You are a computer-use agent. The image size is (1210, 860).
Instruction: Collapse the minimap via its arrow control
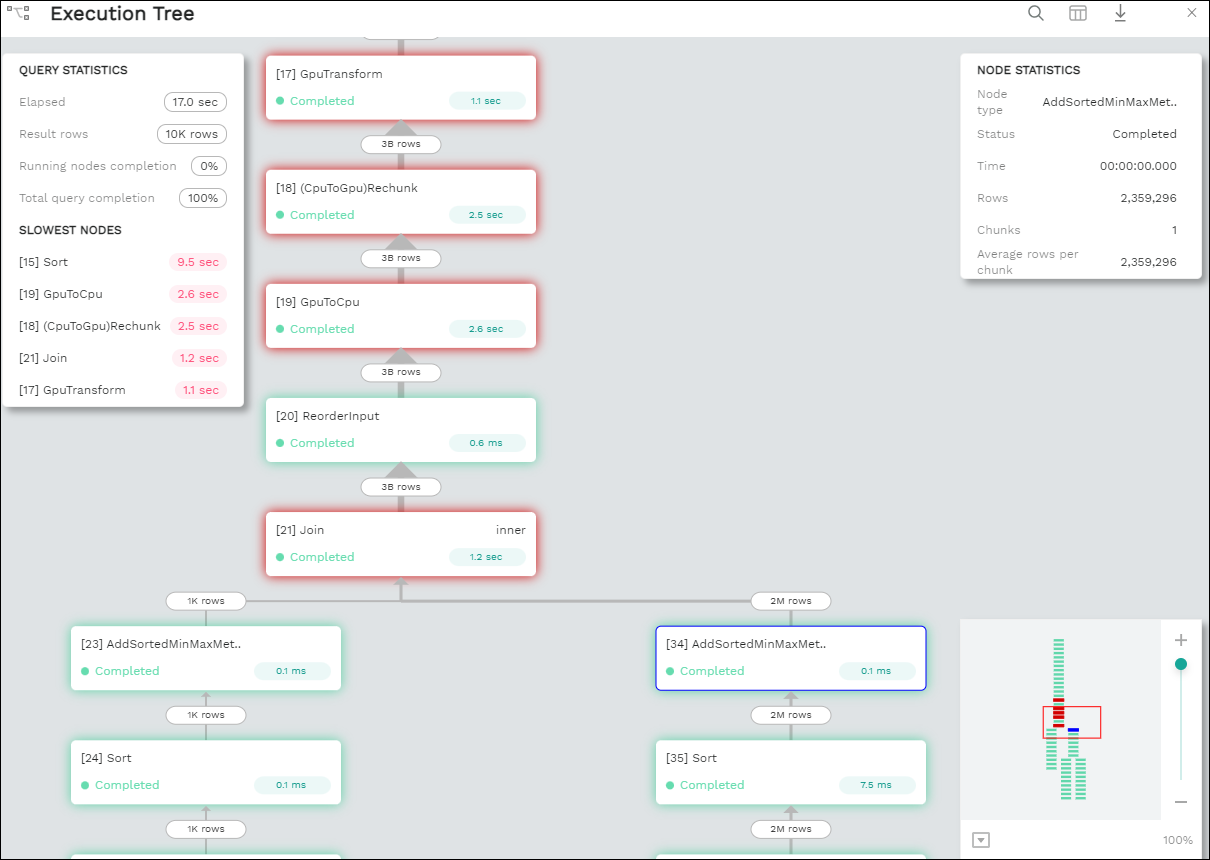981,840
